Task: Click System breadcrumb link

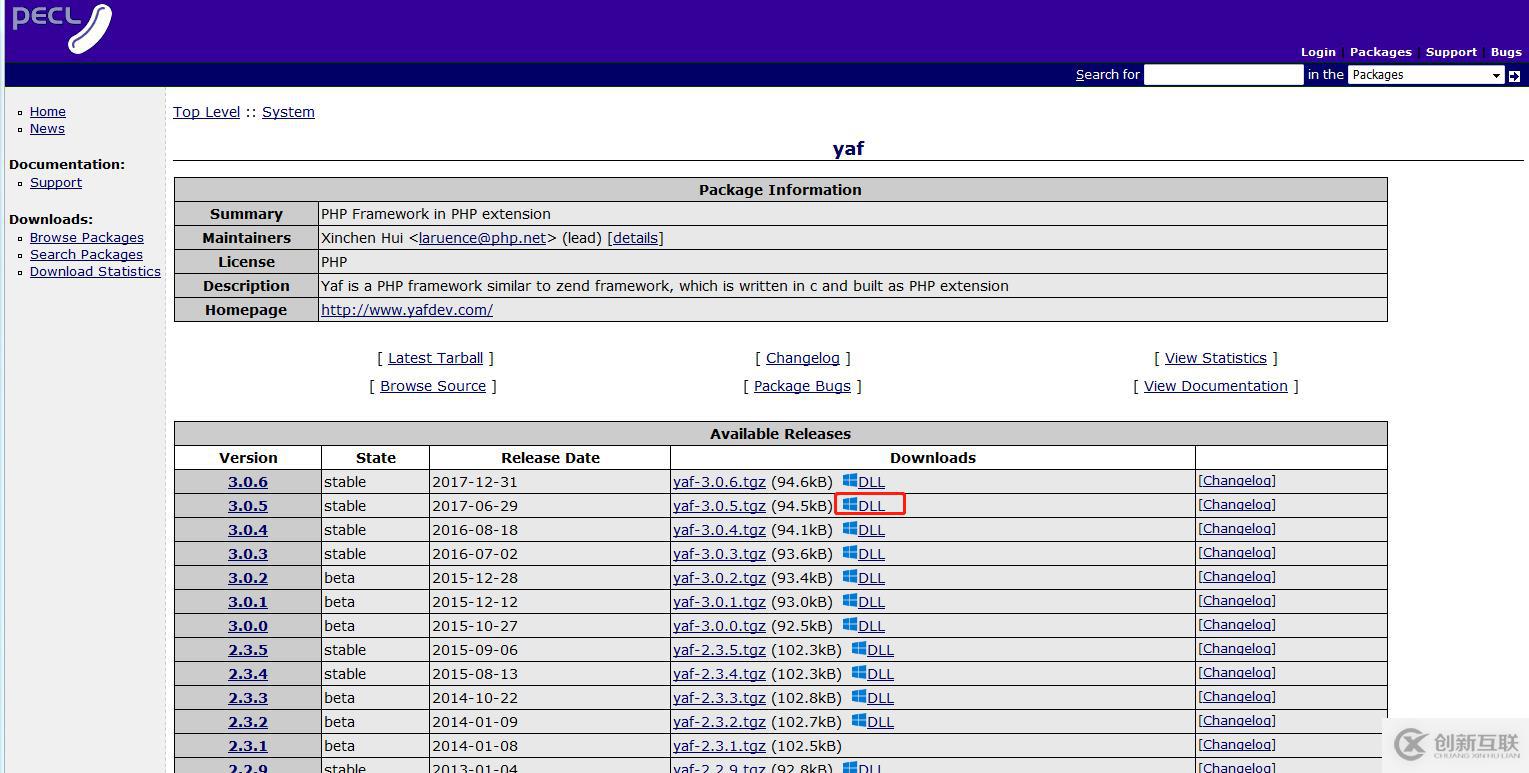Action: point(288,112)
